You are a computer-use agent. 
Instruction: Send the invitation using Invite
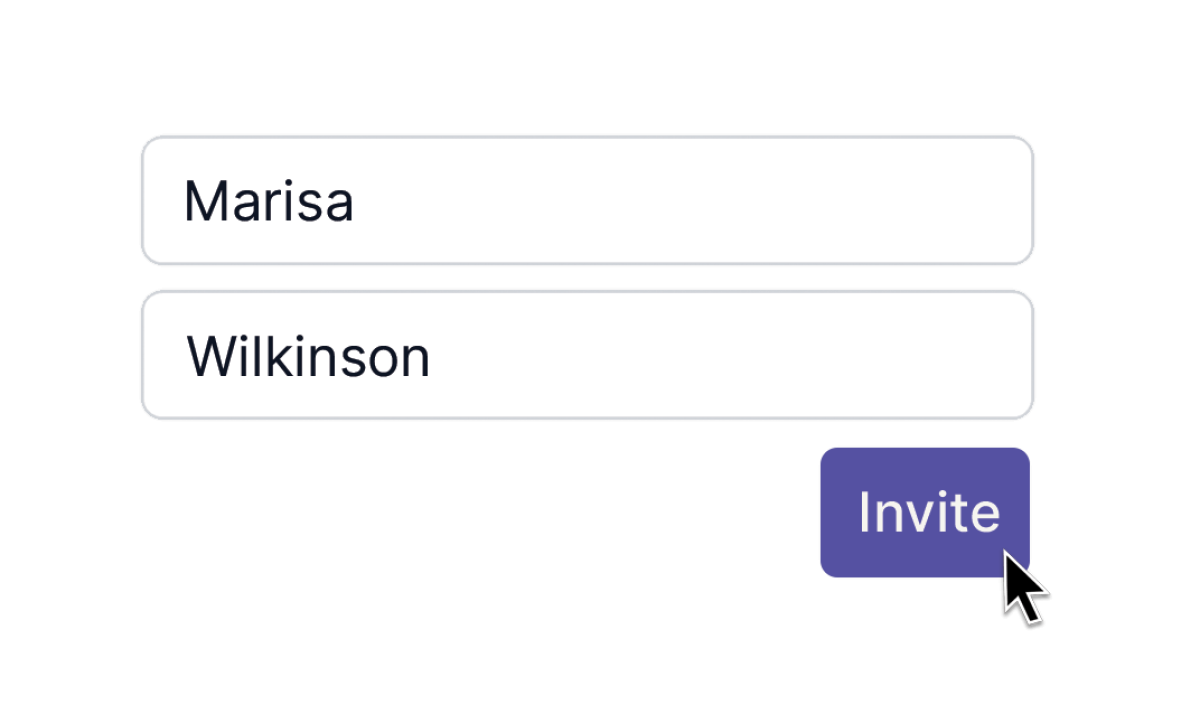924,512
